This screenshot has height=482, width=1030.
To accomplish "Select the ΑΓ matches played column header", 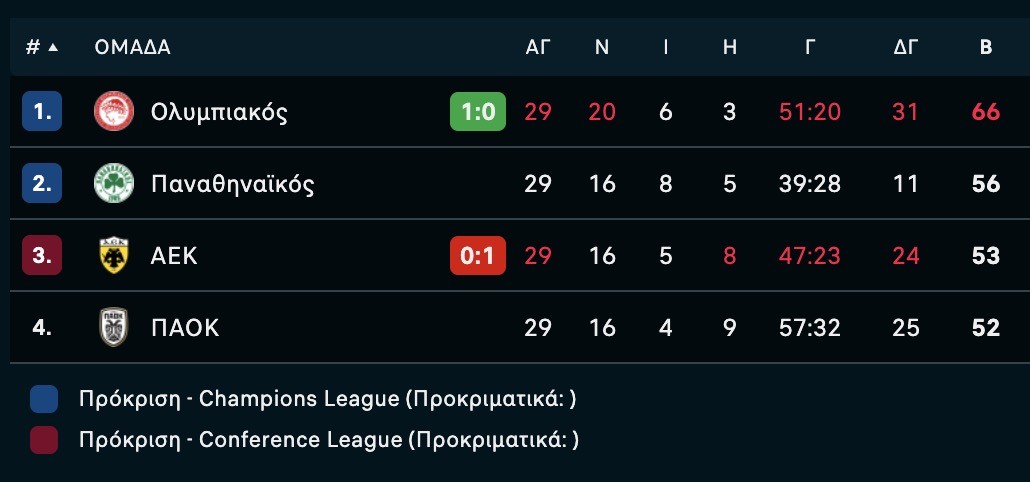I will [537, 47].
